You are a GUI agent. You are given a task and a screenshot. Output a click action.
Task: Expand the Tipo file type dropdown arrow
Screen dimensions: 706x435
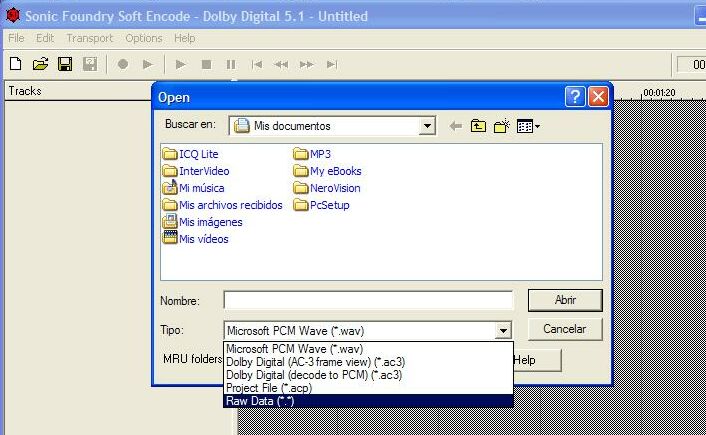(x=503, y=331)
